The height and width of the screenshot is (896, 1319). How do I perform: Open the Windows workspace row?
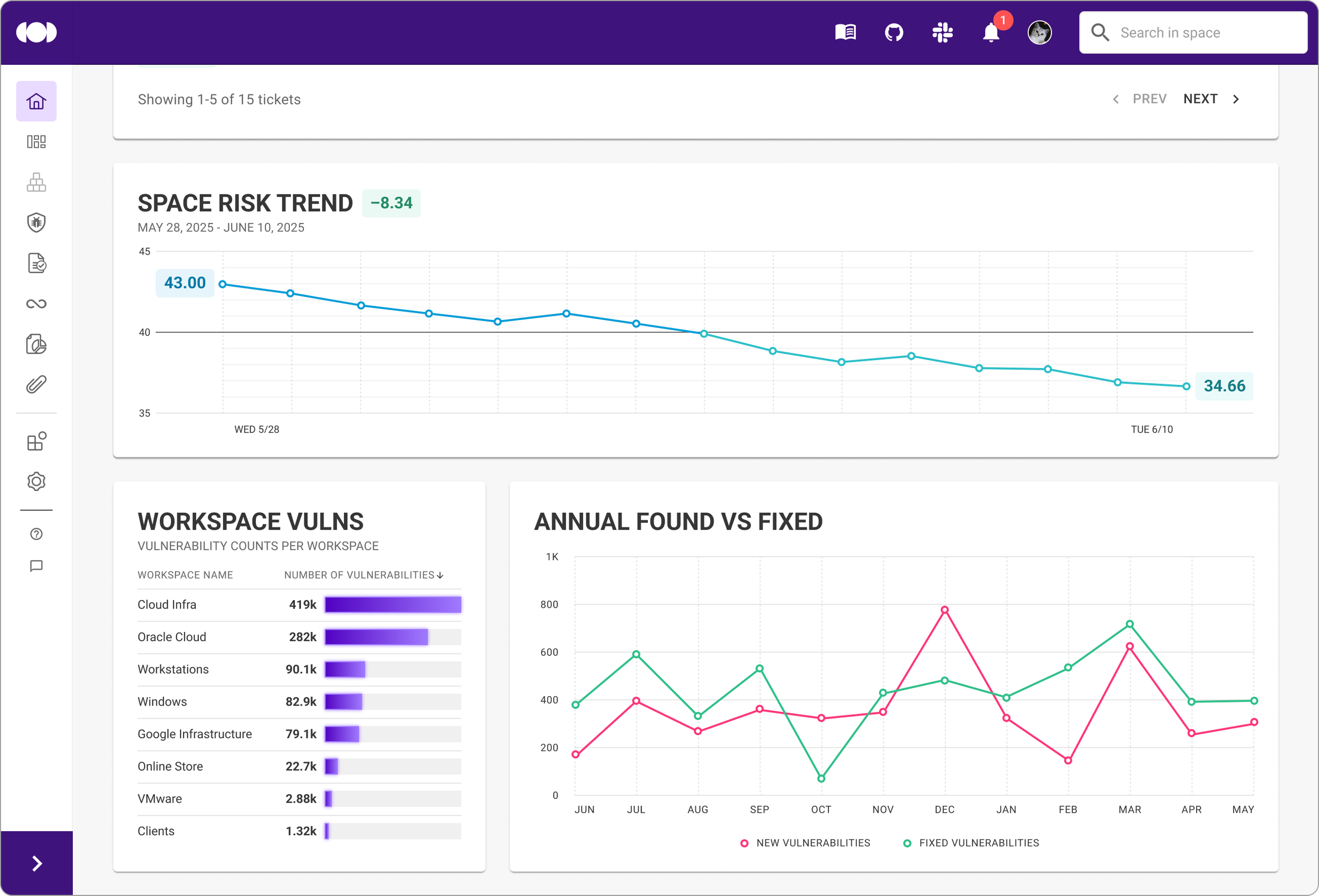click(299, 701)
